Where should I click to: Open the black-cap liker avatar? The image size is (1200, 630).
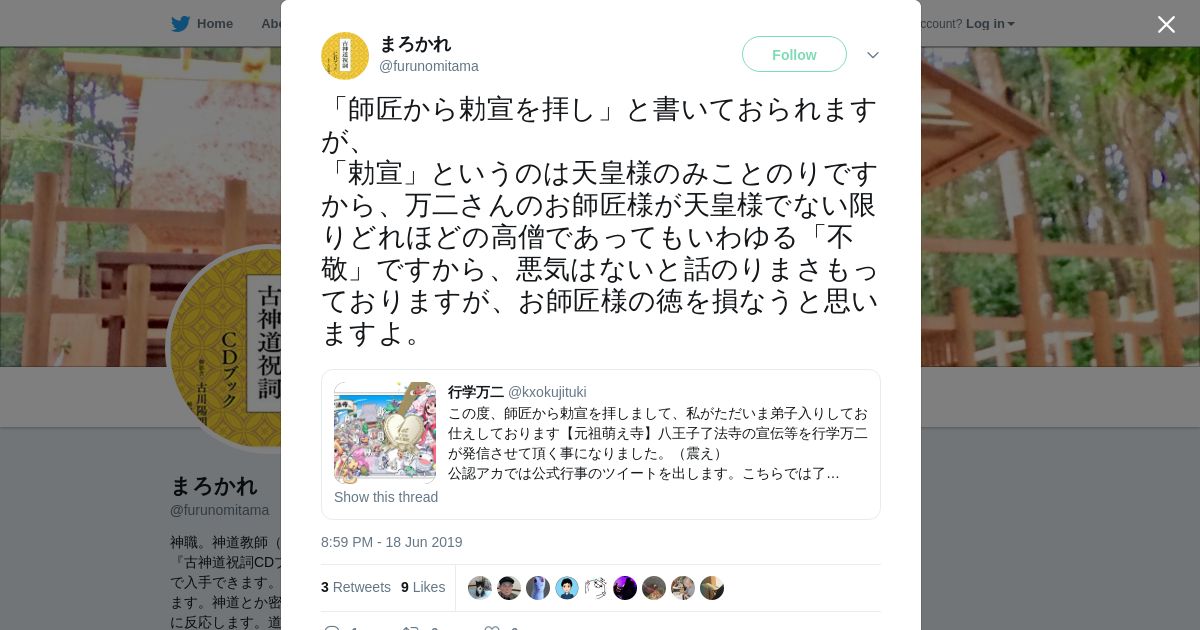[509, 588]
